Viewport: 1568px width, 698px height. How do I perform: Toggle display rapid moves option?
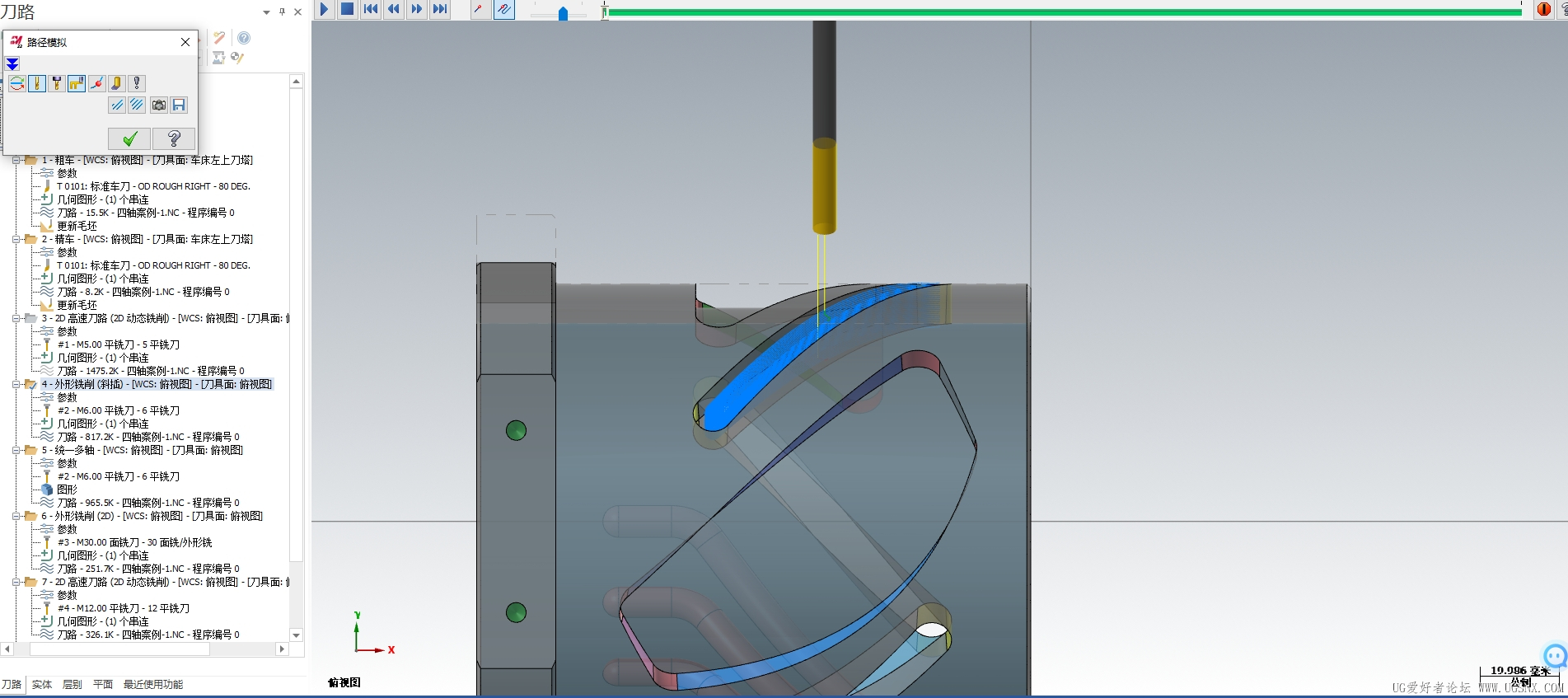pyautogui.click(x=77, y=83)
